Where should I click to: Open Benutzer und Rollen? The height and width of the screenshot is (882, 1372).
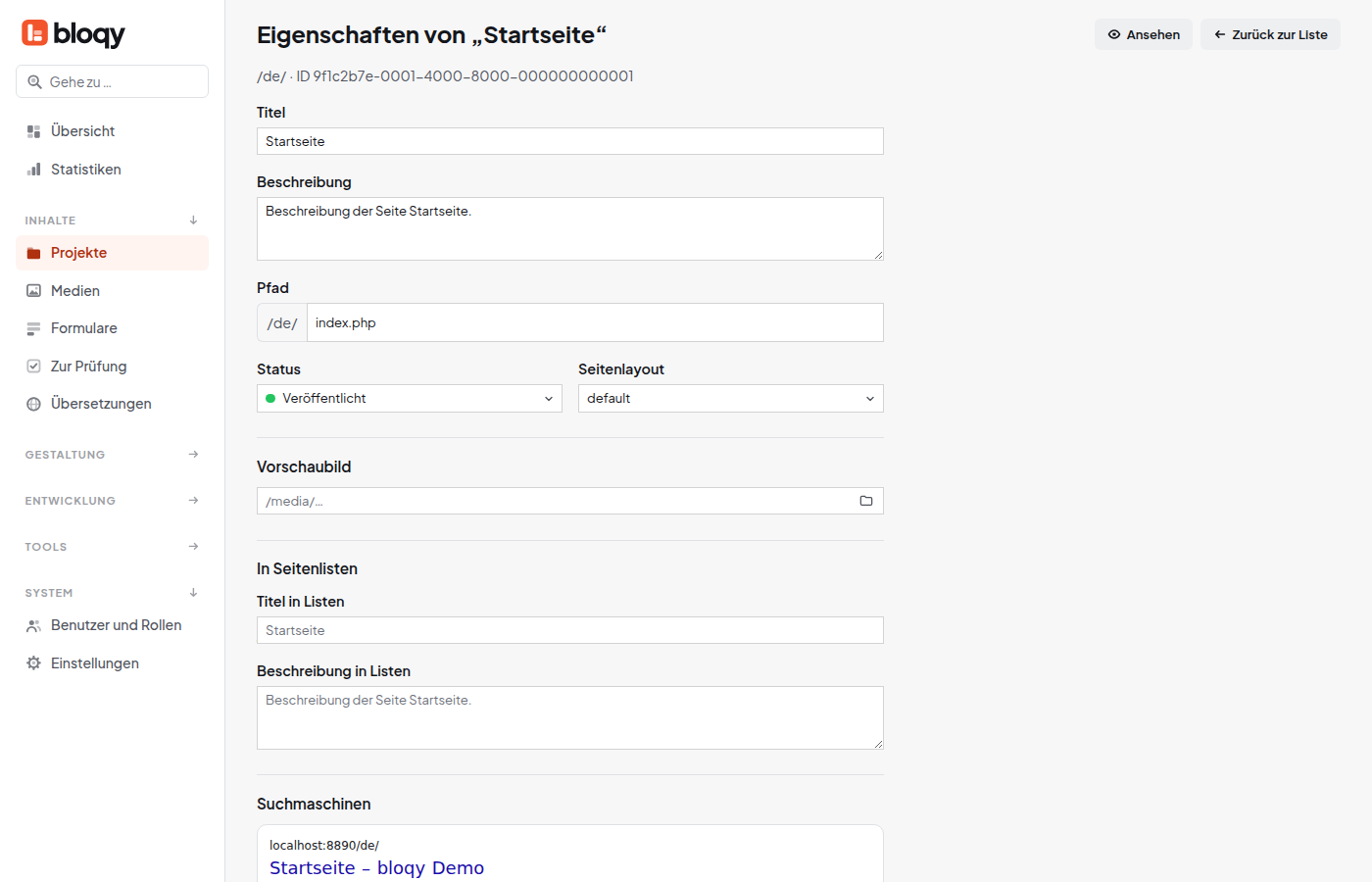coord(112,625)
